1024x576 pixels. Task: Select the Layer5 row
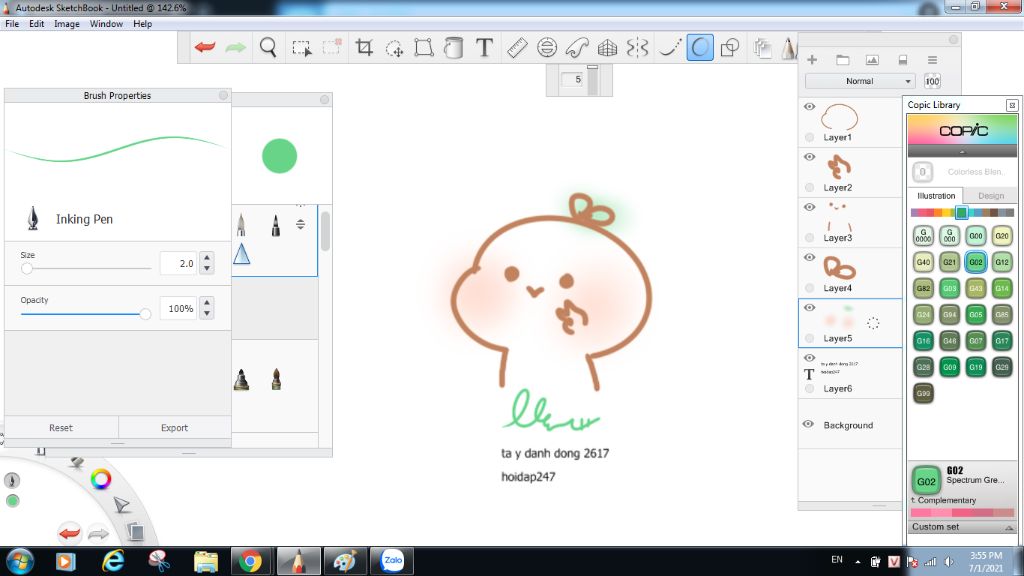(850, 323)
